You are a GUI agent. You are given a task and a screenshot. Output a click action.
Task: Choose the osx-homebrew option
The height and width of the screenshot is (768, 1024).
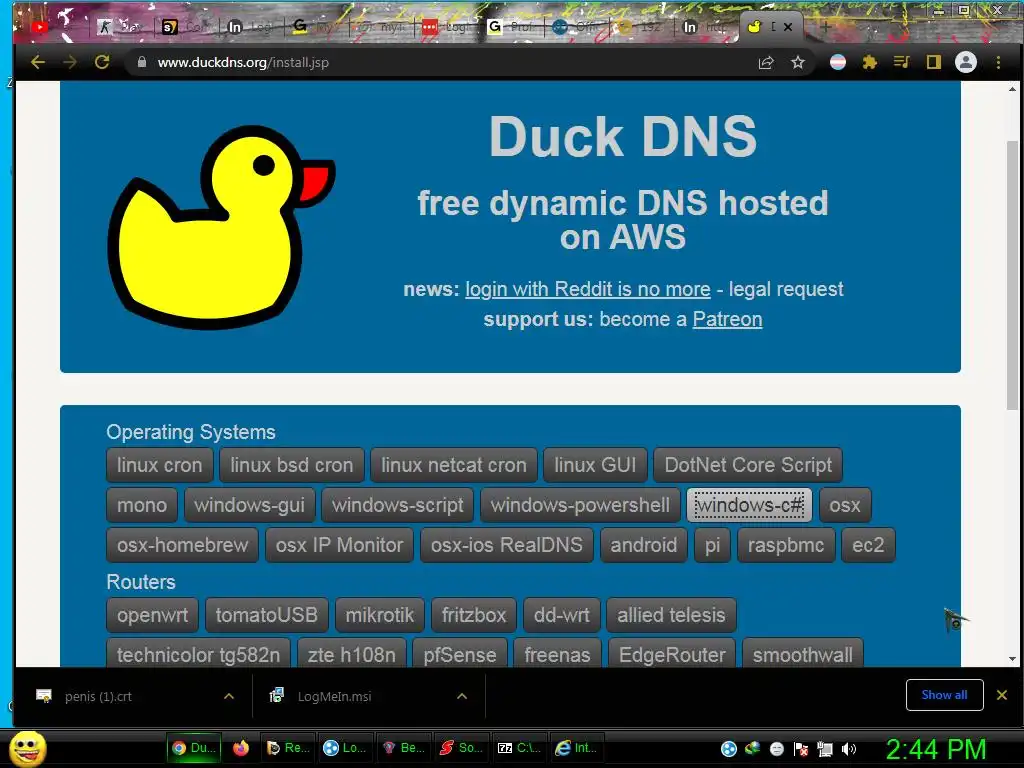pyautogui.click(x=182, y=545)
